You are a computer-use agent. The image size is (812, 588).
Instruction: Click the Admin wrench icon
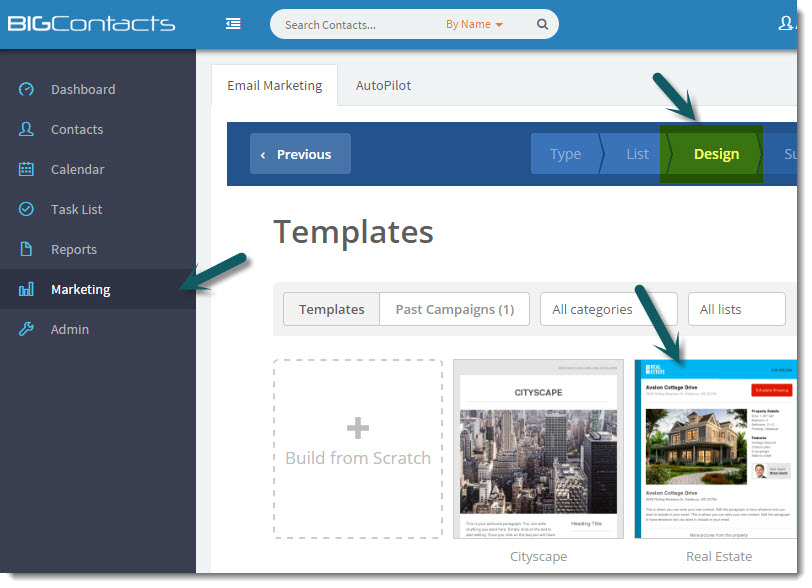(26, 329)
